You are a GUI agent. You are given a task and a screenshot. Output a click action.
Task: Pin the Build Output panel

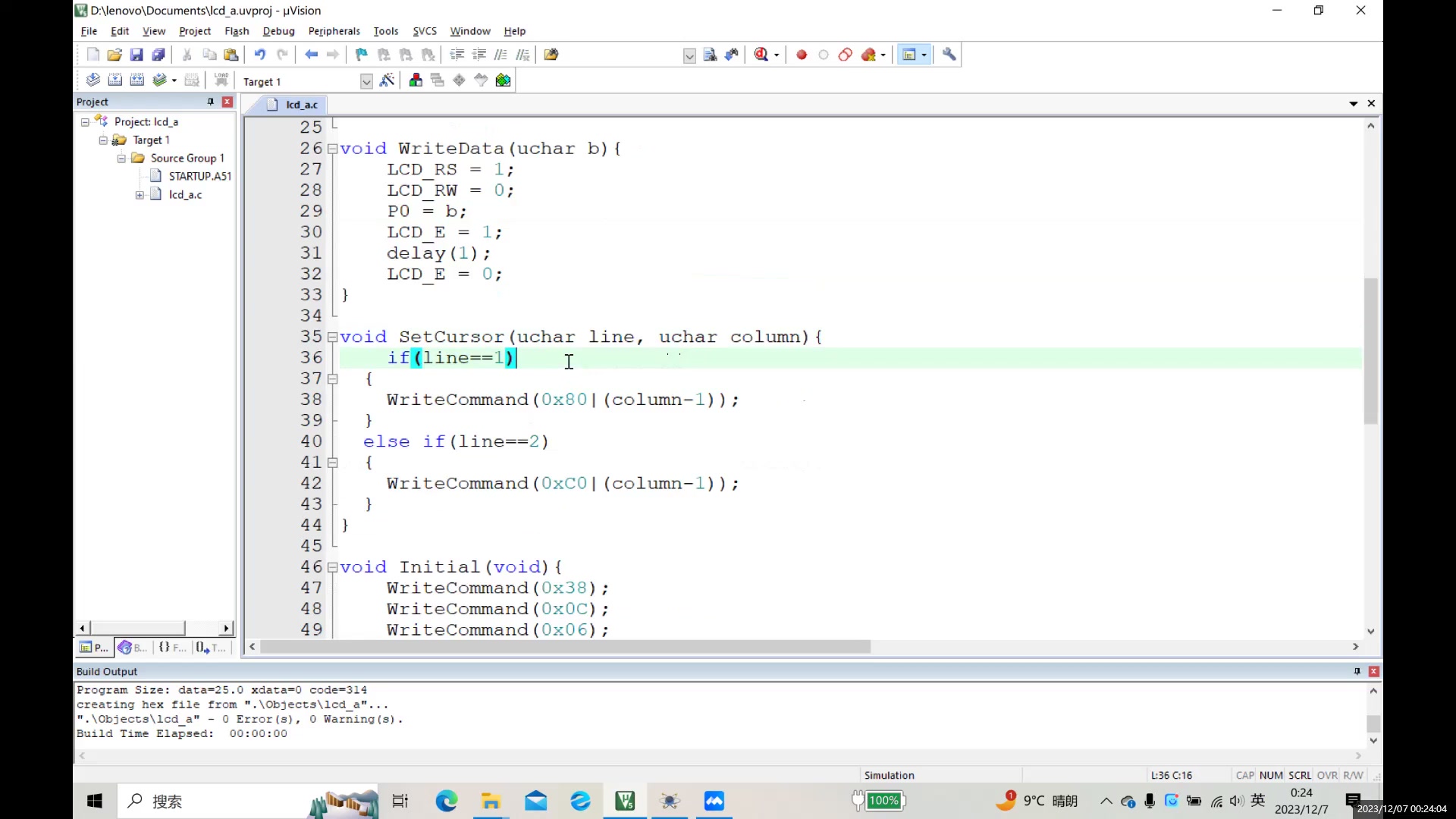(1357, 672)
